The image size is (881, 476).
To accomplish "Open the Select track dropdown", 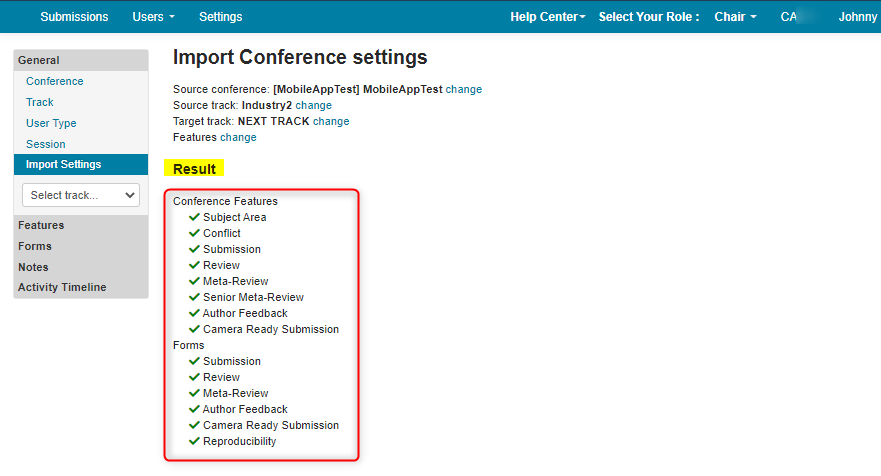I will pyautogui.click(x=81, y=195).
